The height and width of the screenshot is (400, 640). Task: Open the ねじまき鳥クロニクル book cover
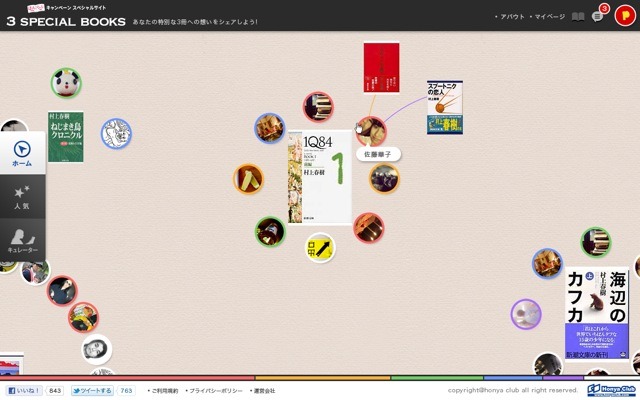point(66,137)
